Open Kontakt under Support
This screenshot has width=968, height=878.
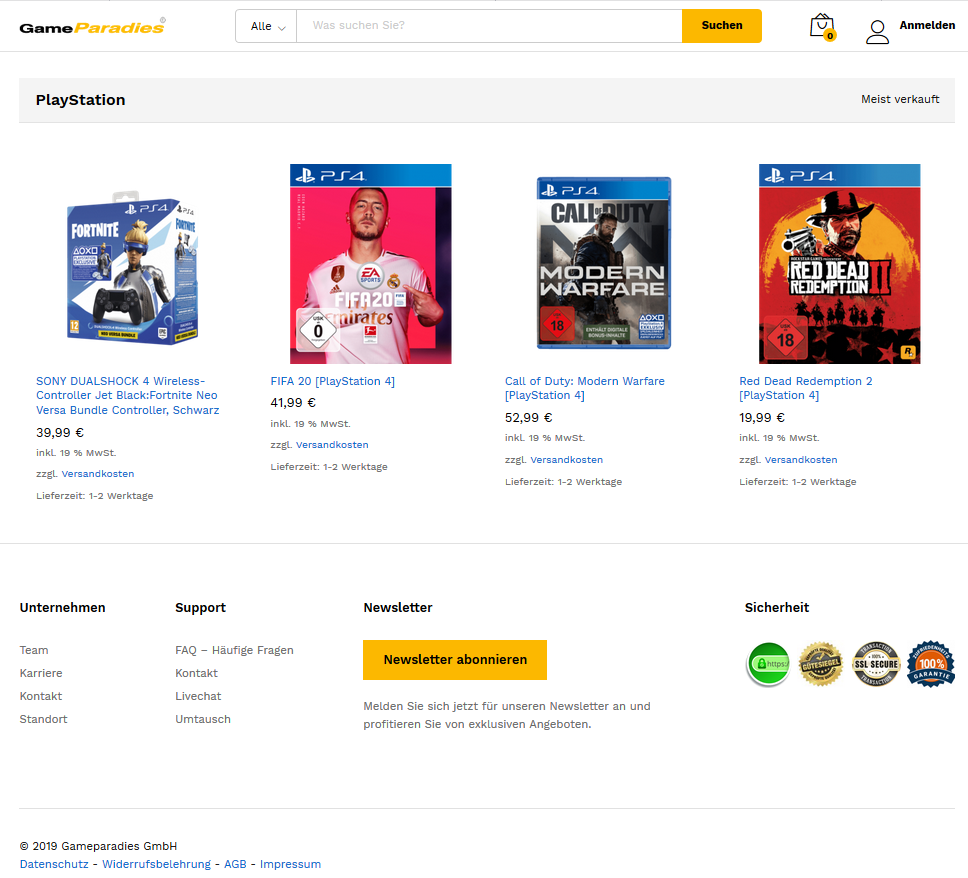(196, 673)
